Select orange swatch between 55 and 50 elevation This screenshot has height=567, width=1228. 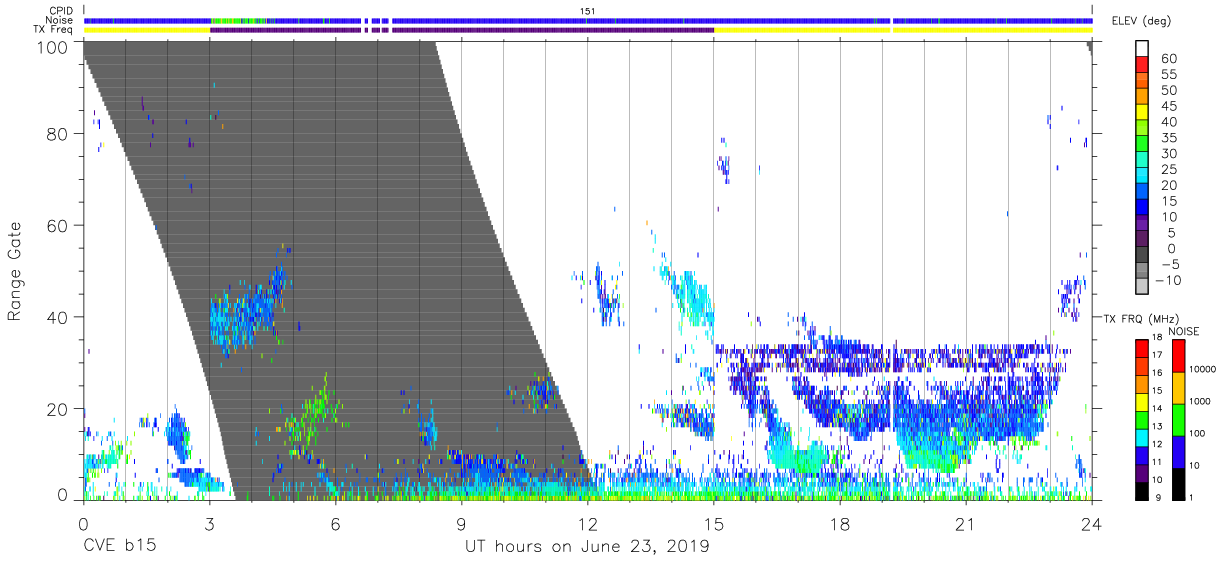point(1141,80)
